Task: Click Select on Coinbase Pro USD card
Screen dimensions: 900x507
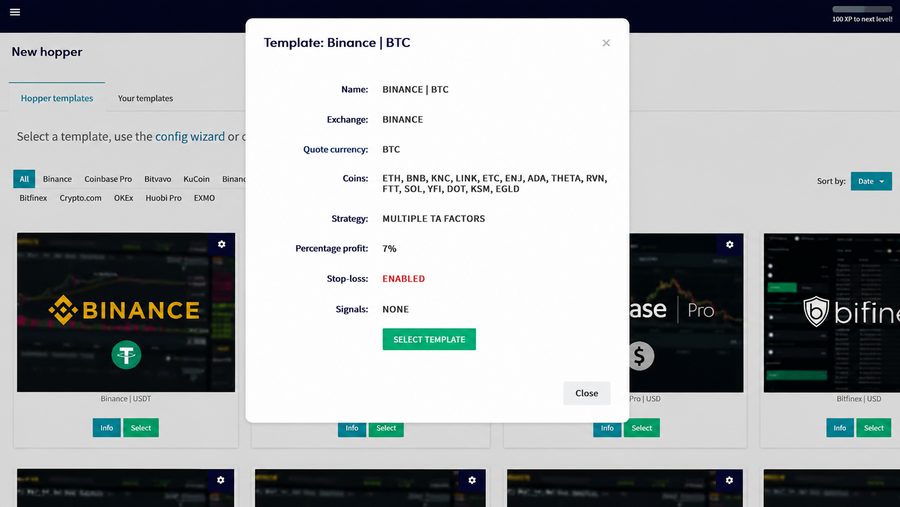Action: coord(642,428)
